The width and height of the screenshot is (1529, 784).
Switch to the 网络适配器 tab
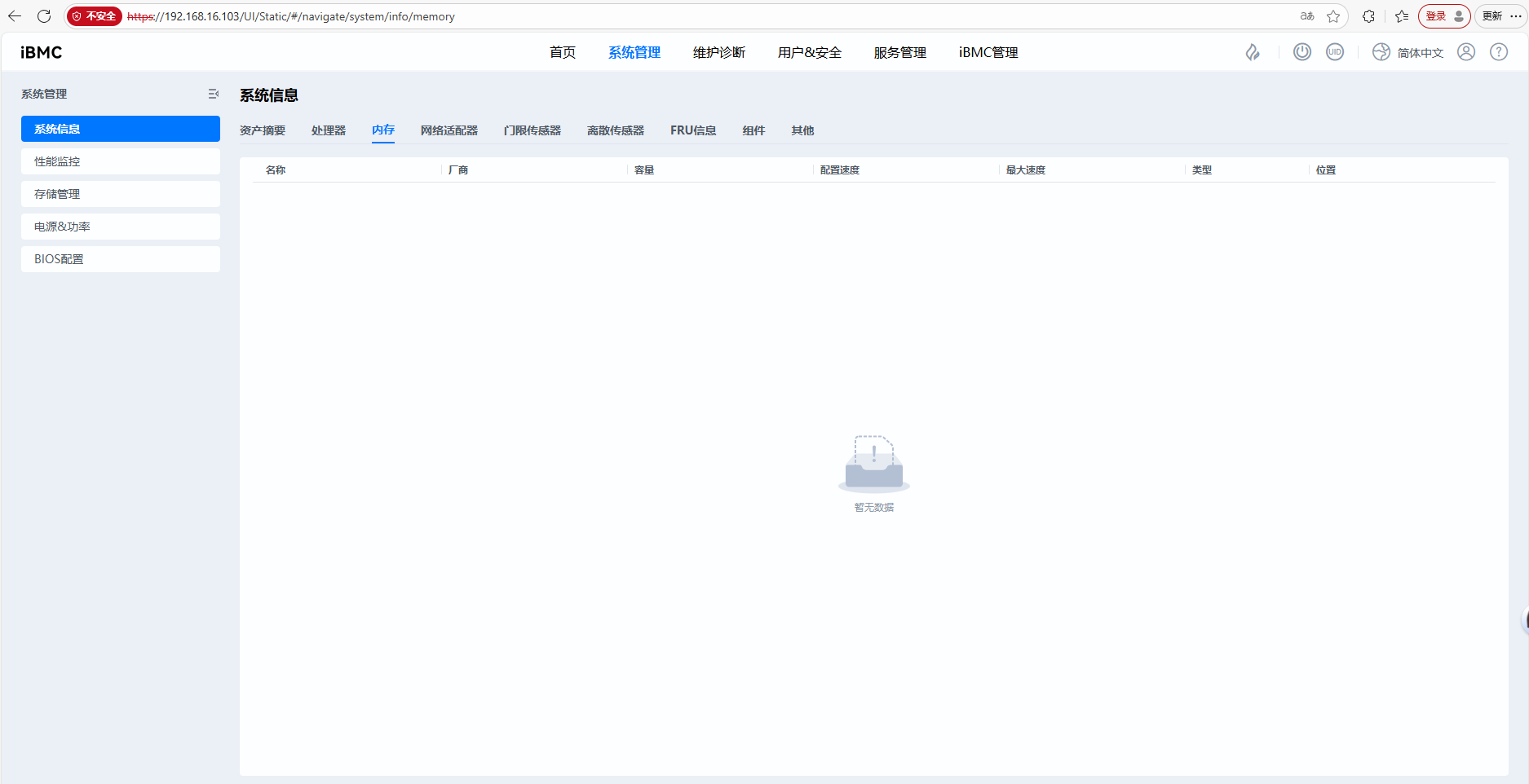(x=449, y=130)
